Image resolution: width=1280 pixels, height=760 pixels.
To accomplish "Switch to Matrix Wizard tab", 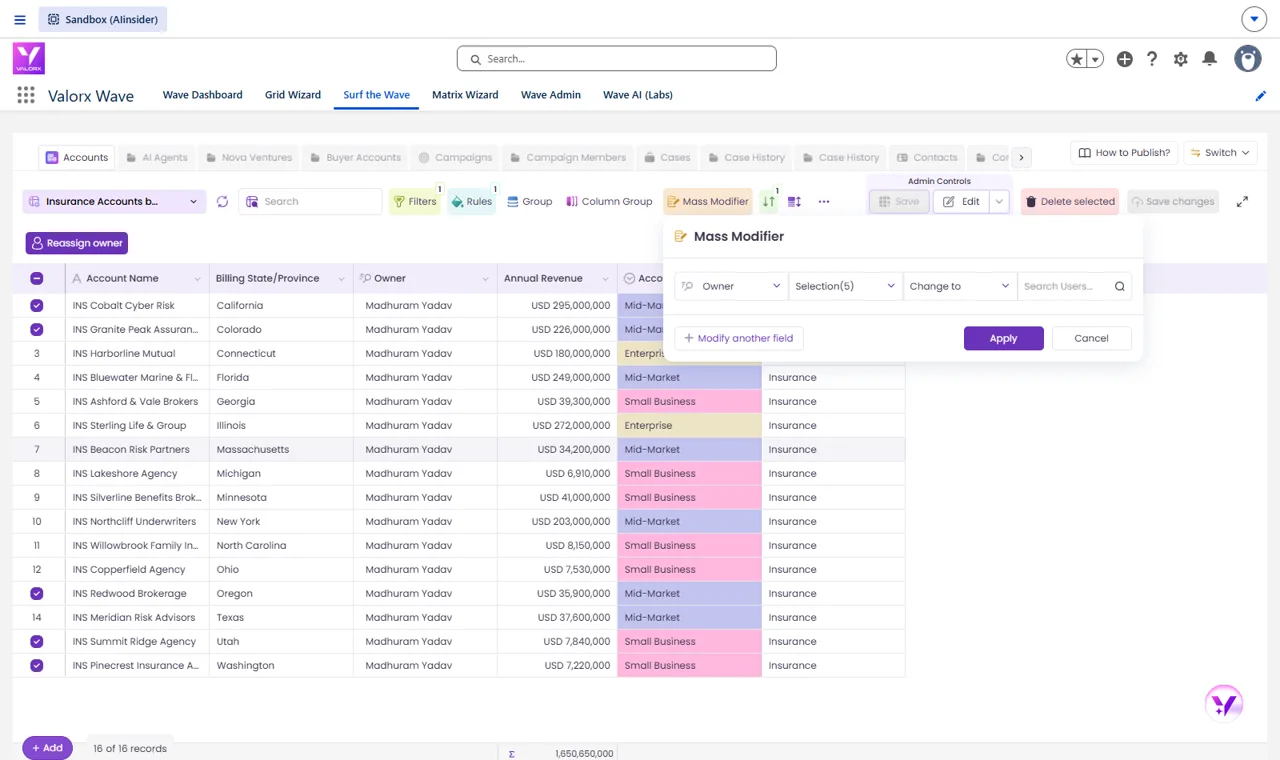I will (x=465, y=95).
